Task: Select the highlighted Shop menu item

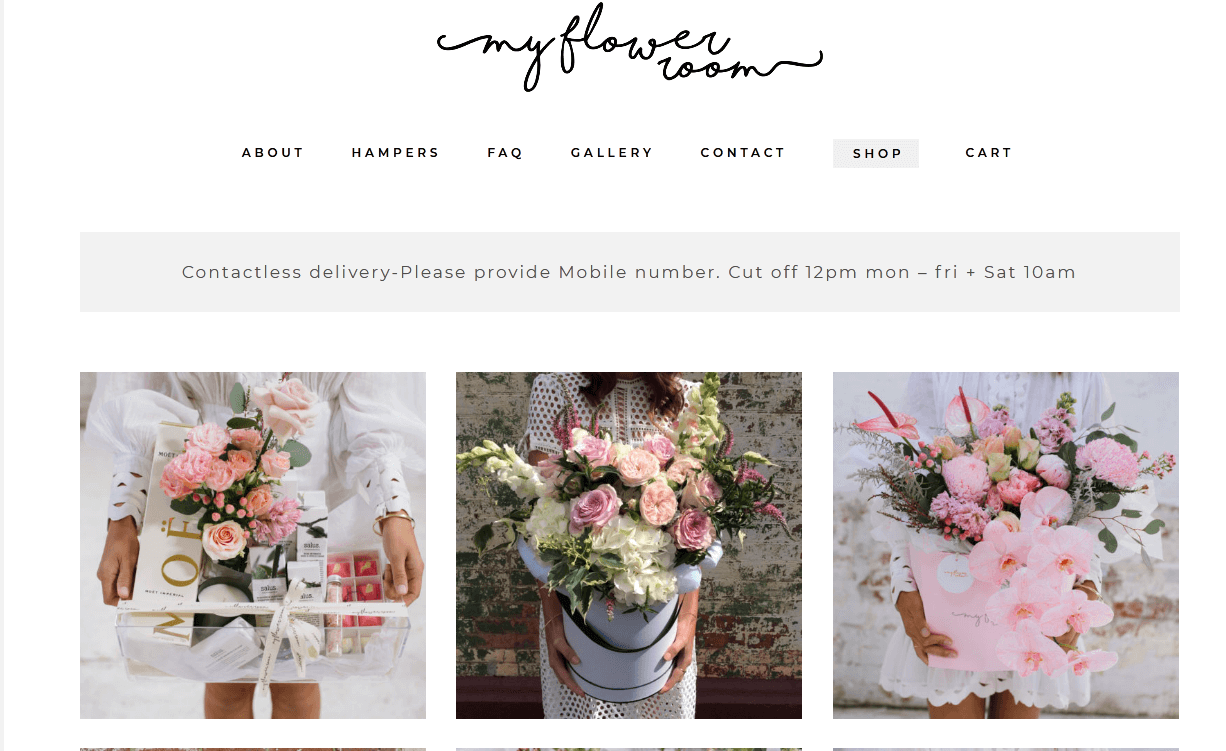Action: coord(876,153)
